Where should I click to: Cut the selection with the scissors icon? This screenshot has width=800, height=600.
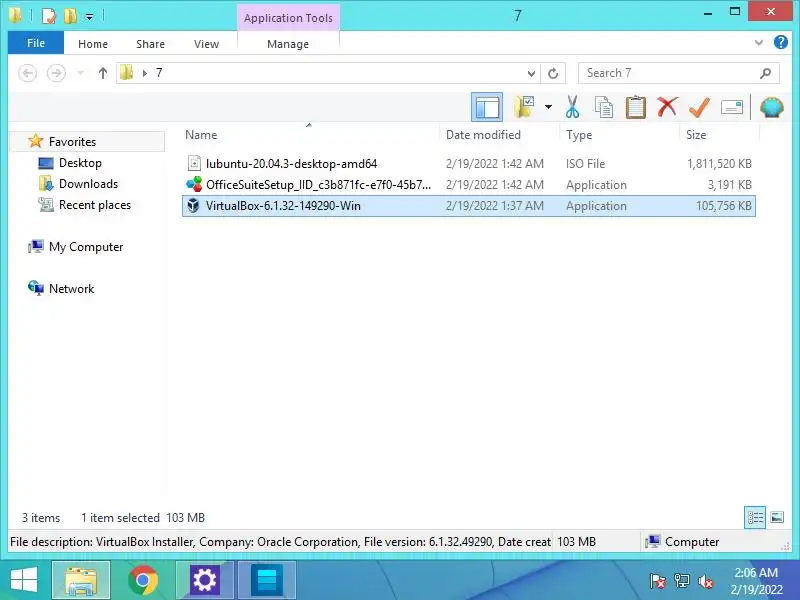pyautogui.click(x=572, y=107)
